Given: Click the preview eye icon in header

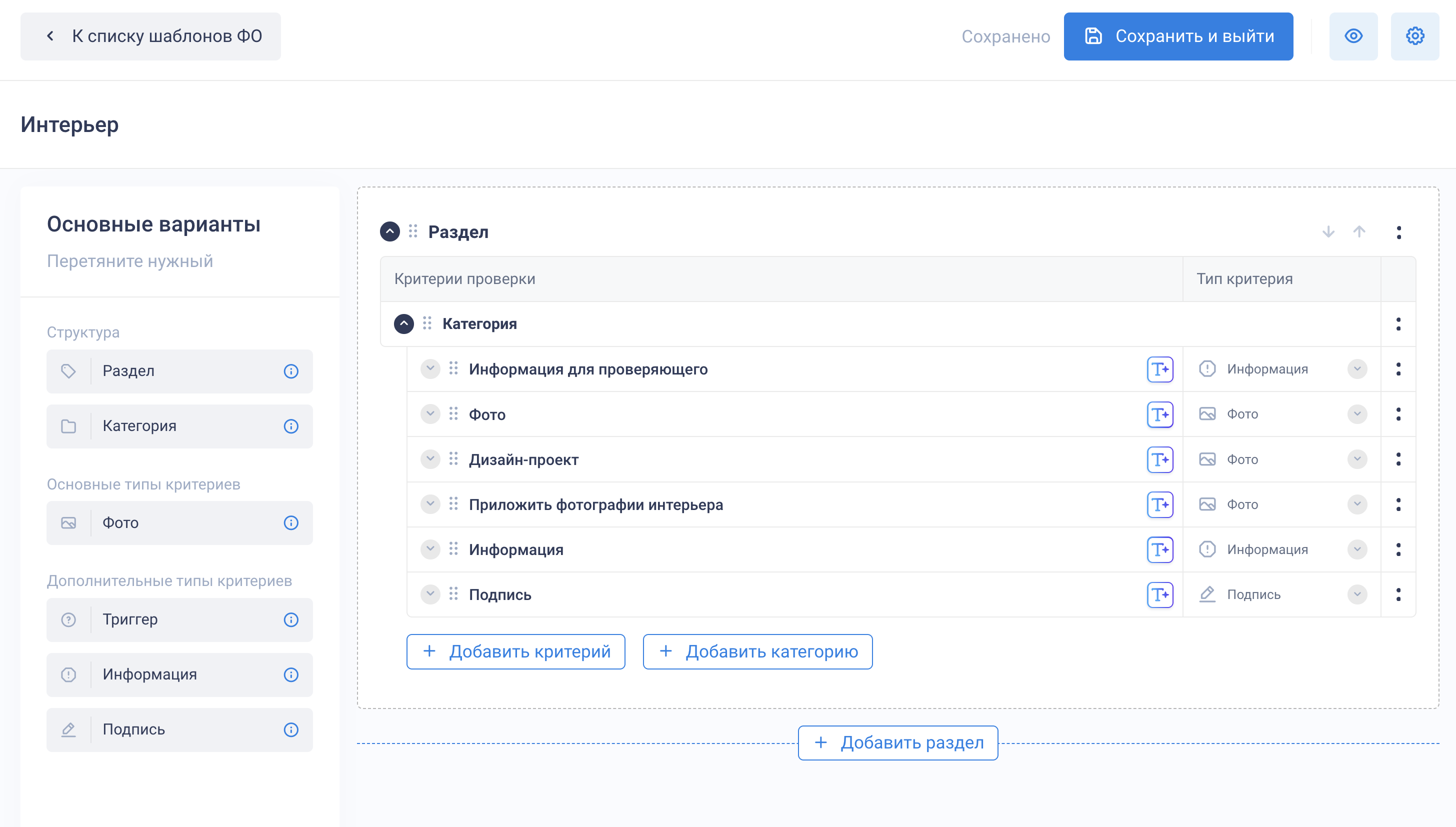Looking at the screenshot, I should [x=1353, y=36].
